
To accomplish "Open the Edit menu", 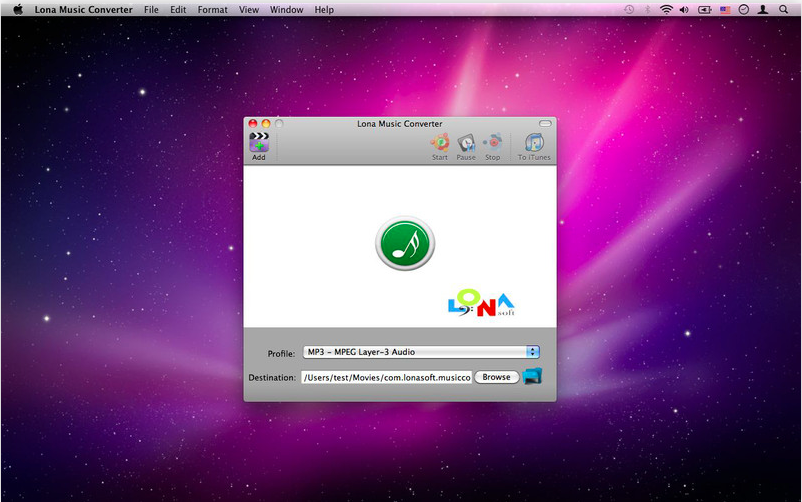I will pos(178,9).
